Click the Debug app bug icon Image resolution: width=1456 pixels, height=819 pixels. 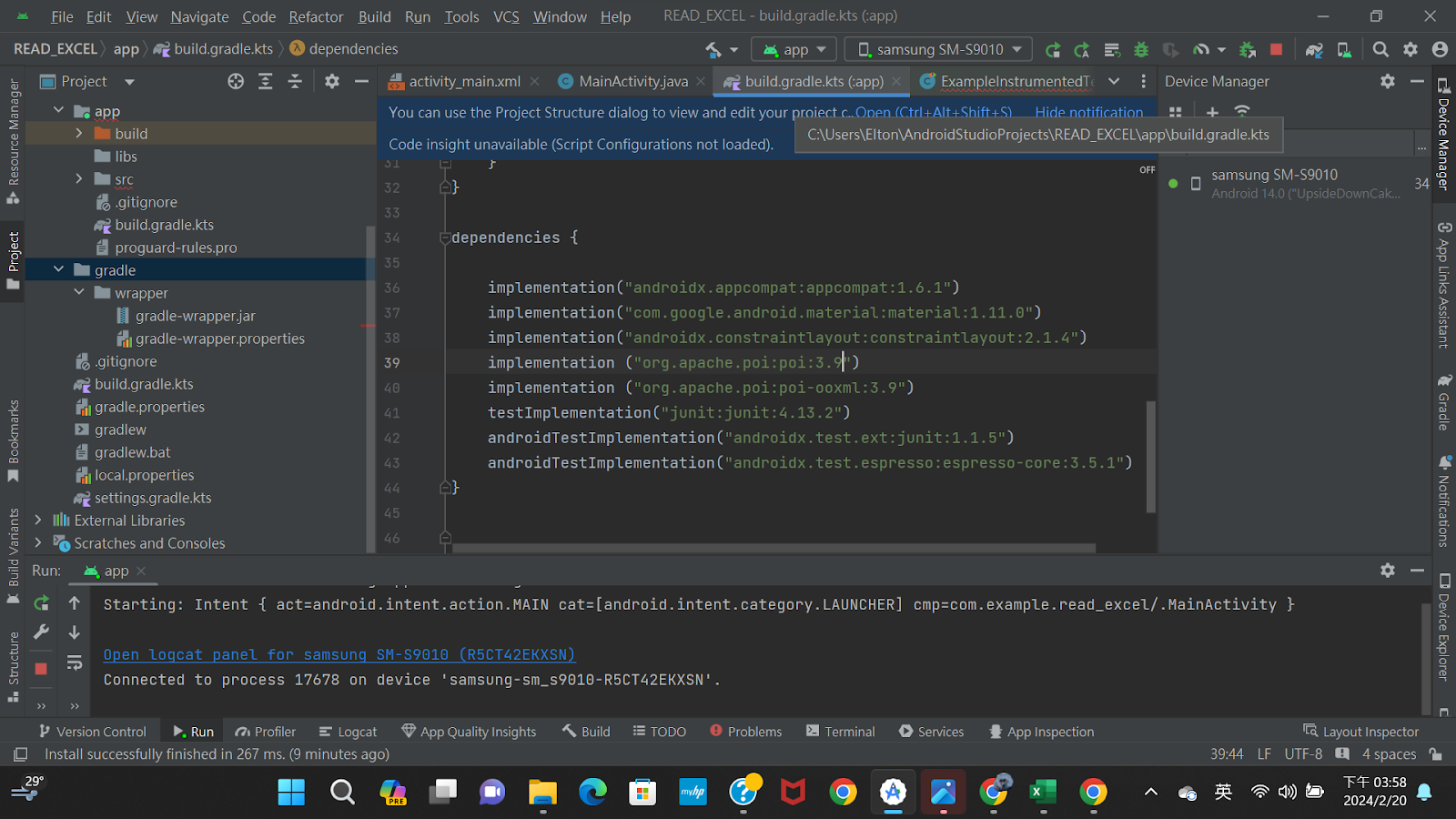click(1141, 50)
